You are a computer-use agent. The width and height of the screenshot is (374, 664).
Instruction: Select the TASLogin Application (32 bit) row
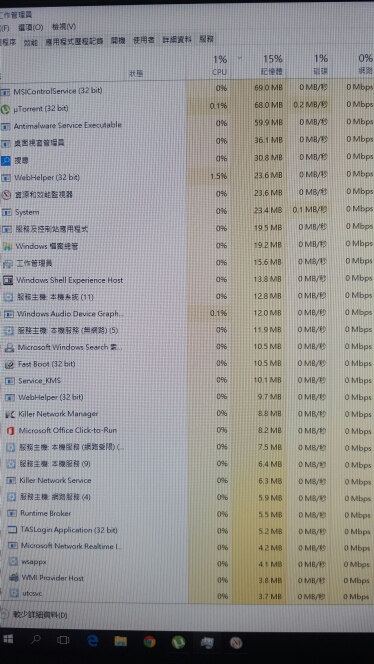(187, 530)
